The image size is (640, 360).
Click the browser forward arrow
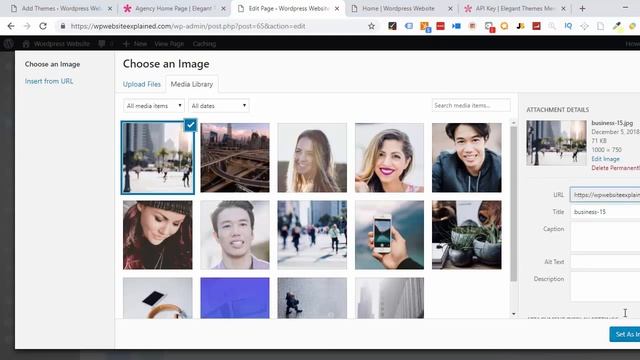pos(27,26)
